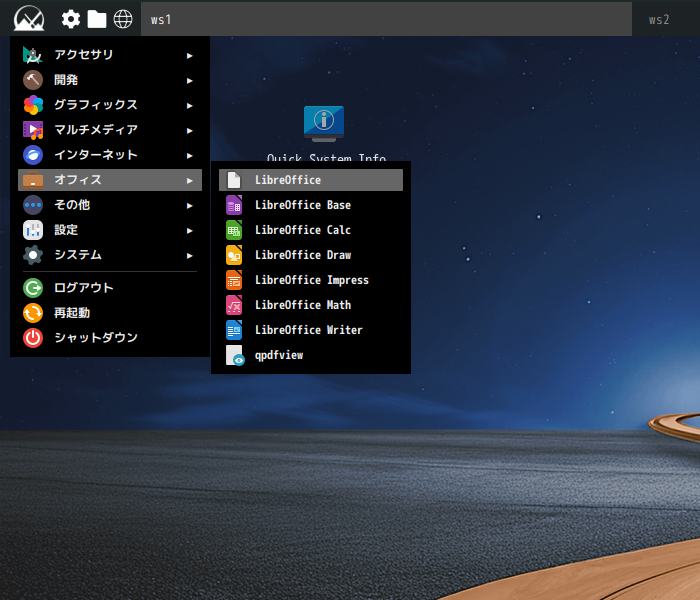
Task: Click the その他 three-dots icon
Action: (x=33, y=205)
